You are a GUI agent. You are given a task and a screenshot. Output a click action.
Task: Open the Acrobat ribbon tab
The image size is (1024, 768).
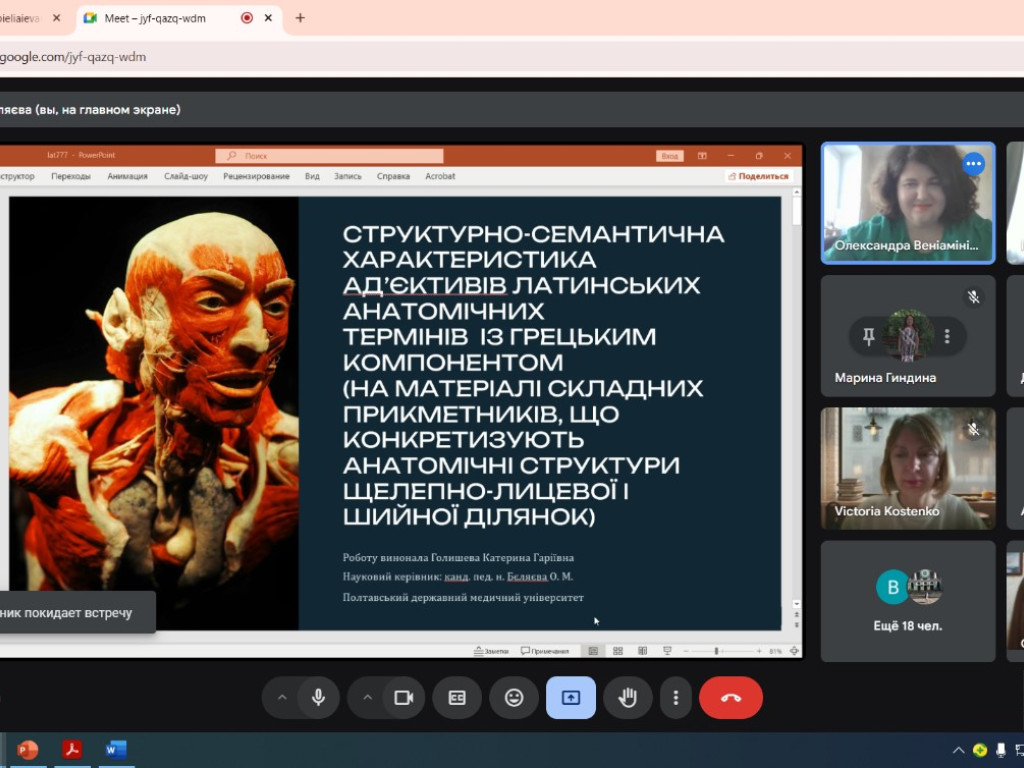tap(440, 176)
